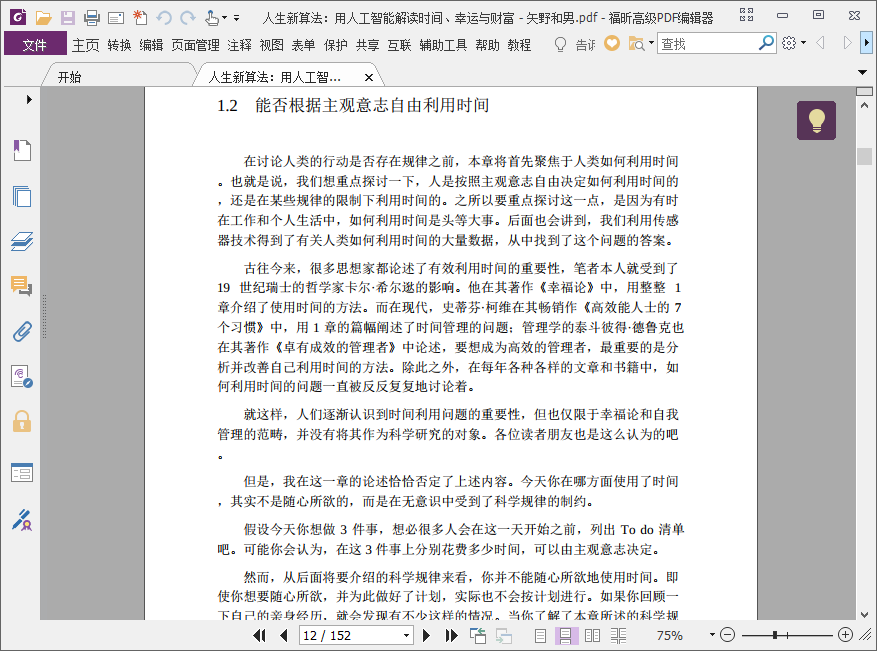Screen dimensions: 877x651
Task: Click the scroll-up arrow of the document
Action: coord(864,105)
